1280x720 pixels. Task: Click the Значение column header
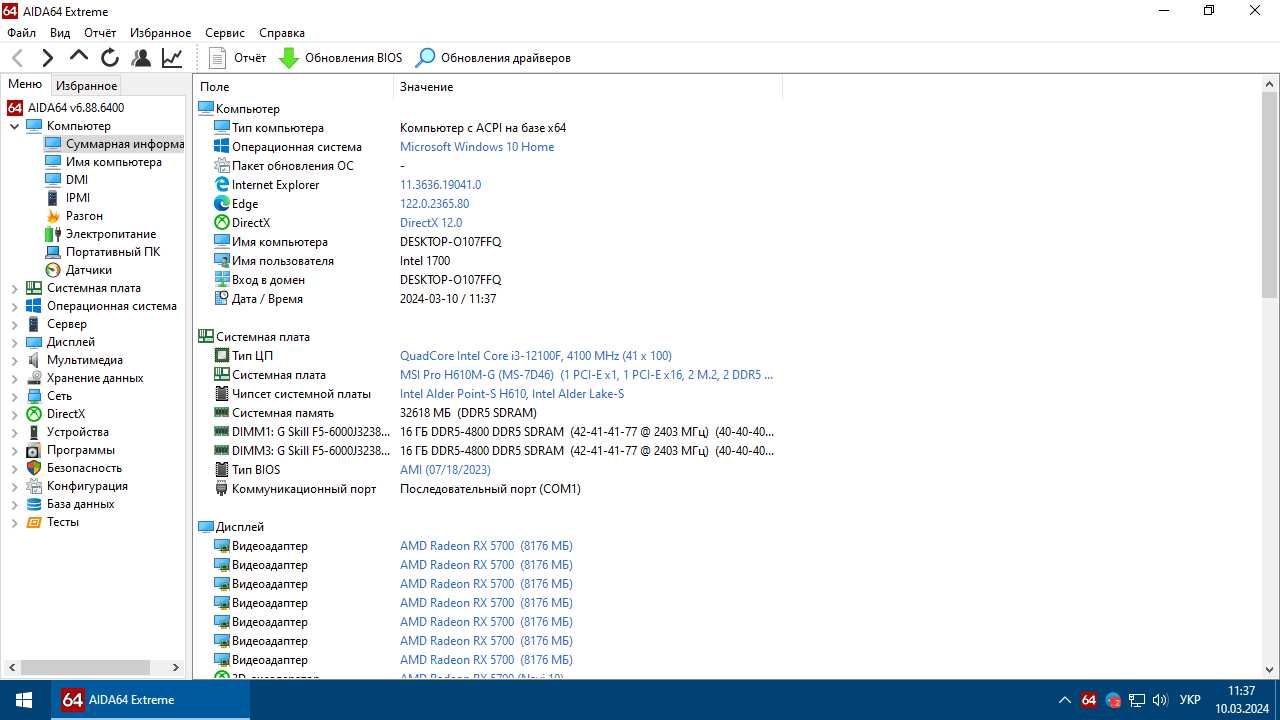click(588, 87)
